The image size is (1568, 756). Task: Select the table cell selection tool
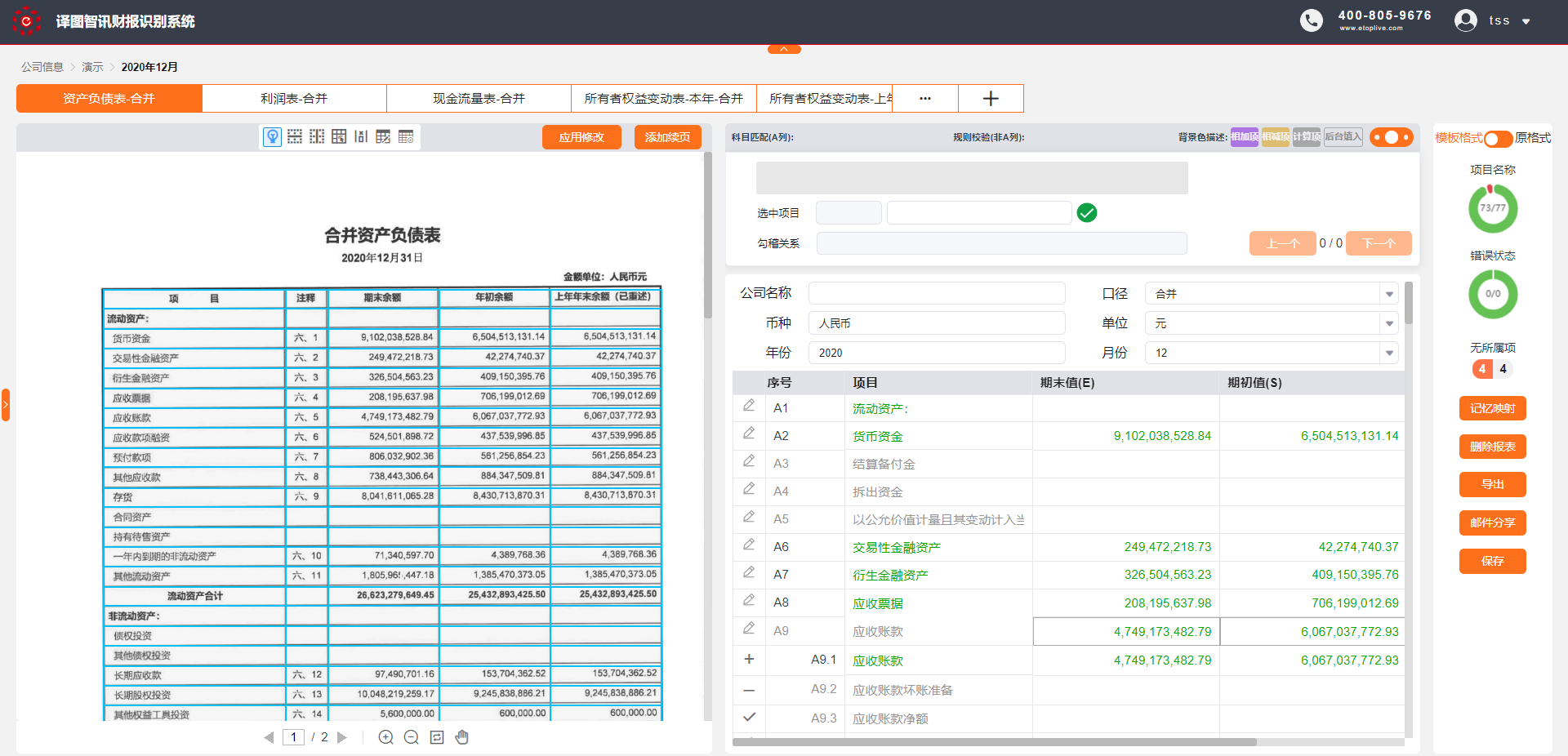(339, 136)
